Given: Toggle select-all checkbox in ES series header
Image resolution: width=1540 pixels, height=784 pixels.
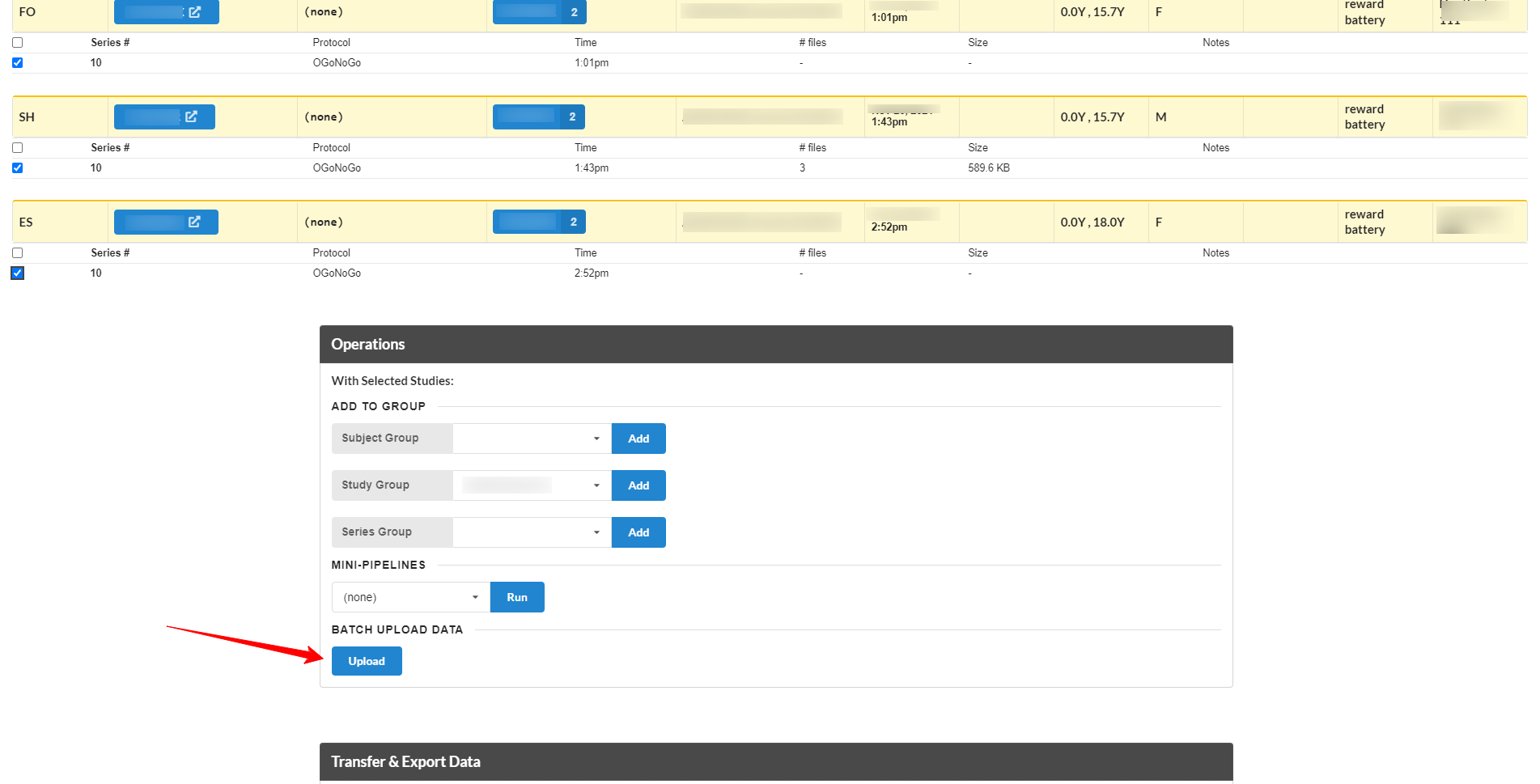Looking at the screenshot, I should 18,253.
